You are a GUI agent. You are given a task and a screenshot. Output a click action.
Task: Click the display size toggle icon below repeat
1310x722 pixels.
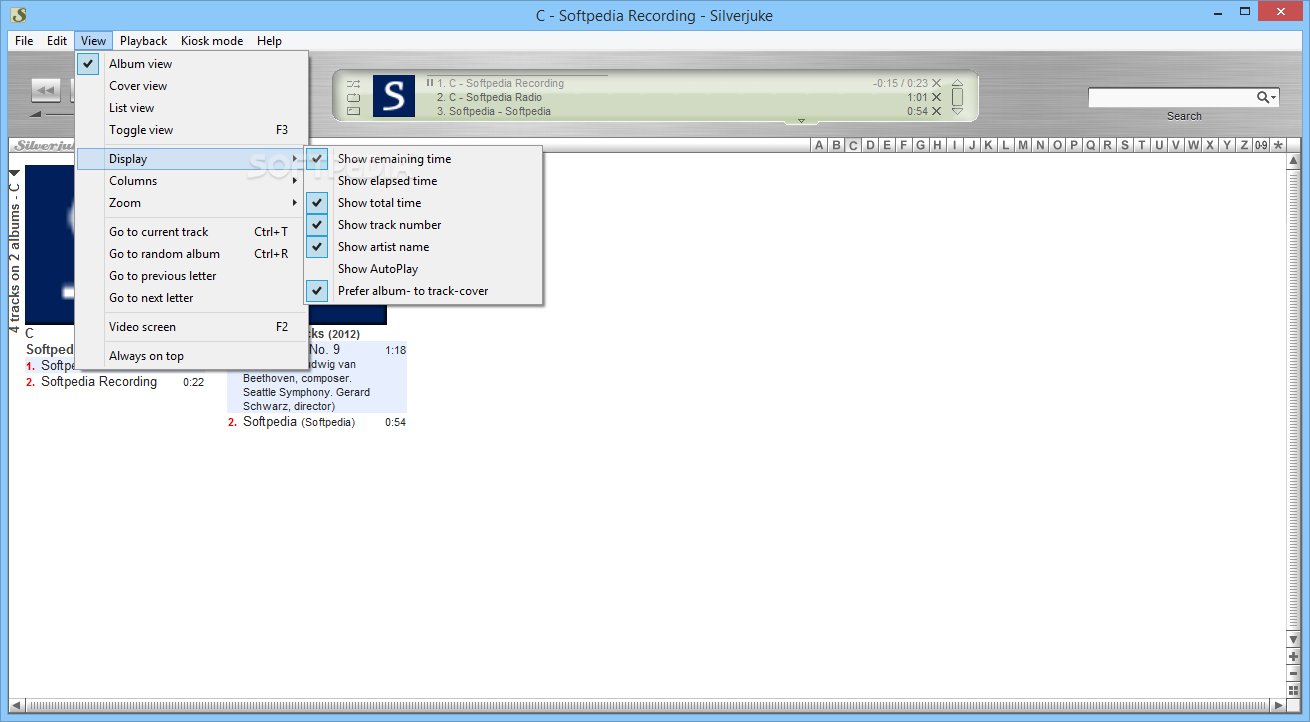click(x=353, y=112)
